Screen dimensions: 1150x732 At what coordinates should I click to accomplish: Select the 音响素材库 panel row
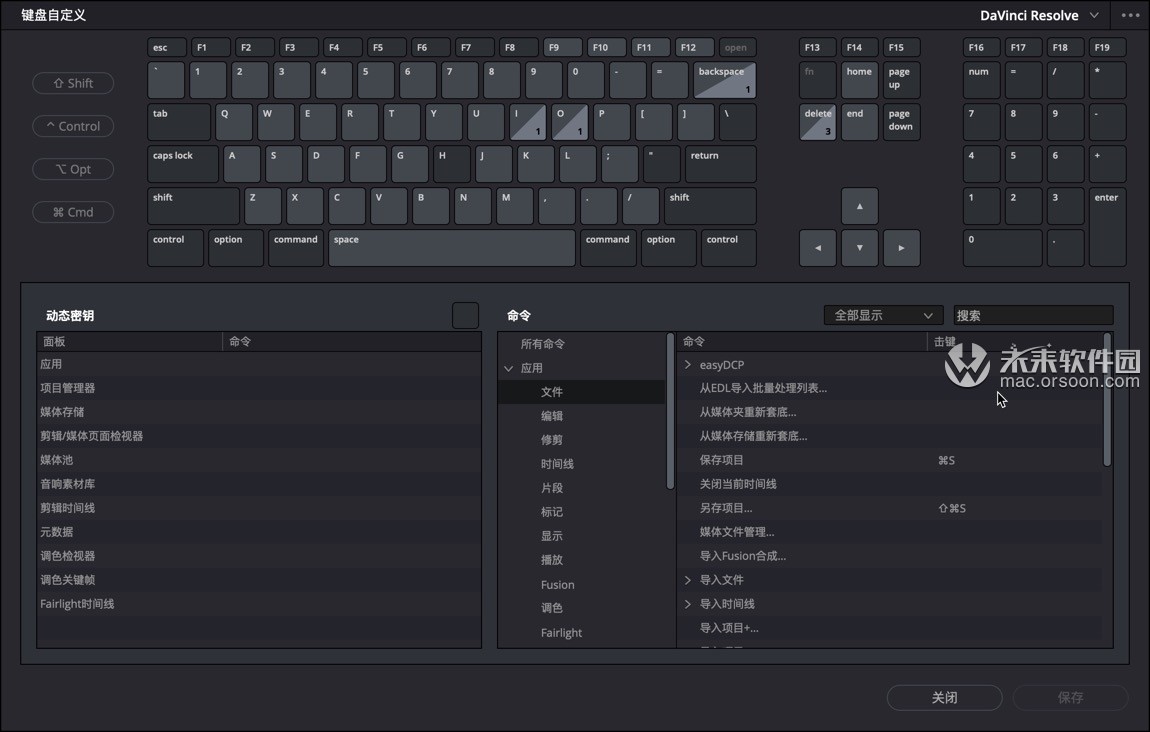[x=259, y=484]
